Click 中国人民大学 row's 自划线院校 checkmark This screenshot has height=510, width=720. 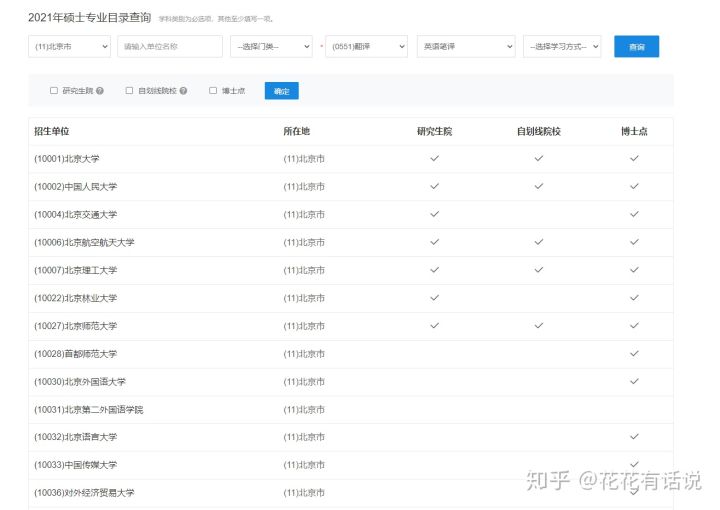coord(539,186)
